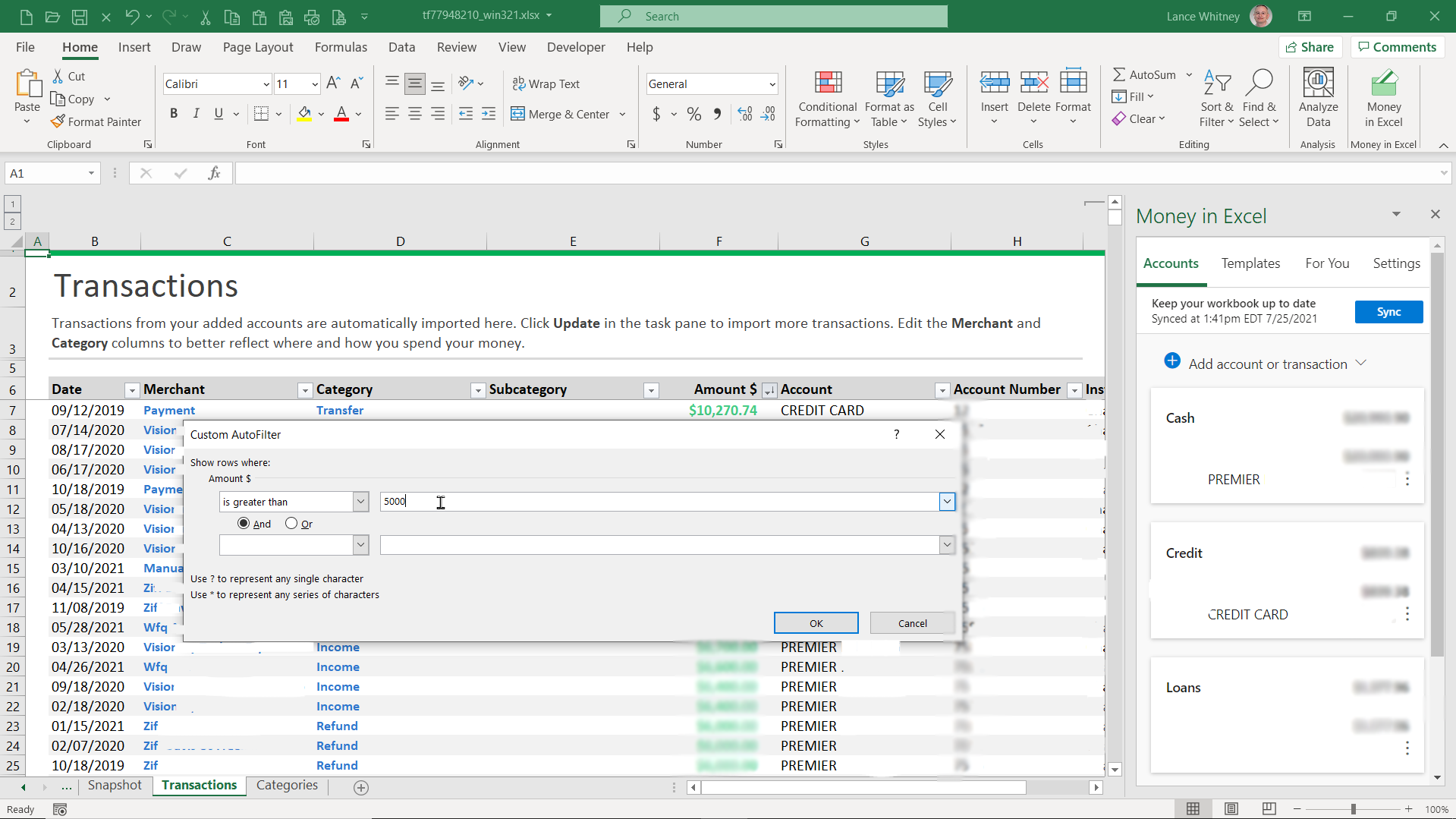Toggle Italic formatting

point(196,114)
